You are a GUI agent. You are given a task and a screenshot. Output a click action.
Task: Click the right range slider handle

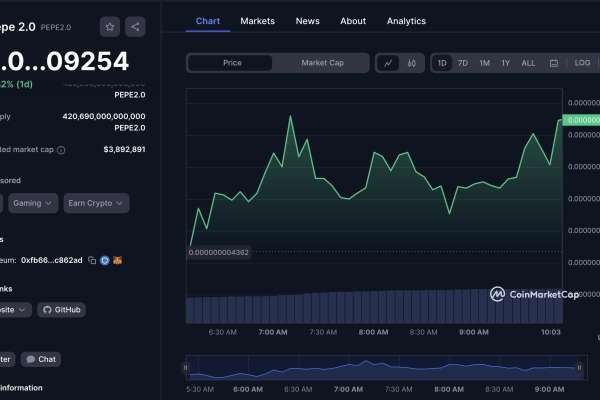(579, 368)
